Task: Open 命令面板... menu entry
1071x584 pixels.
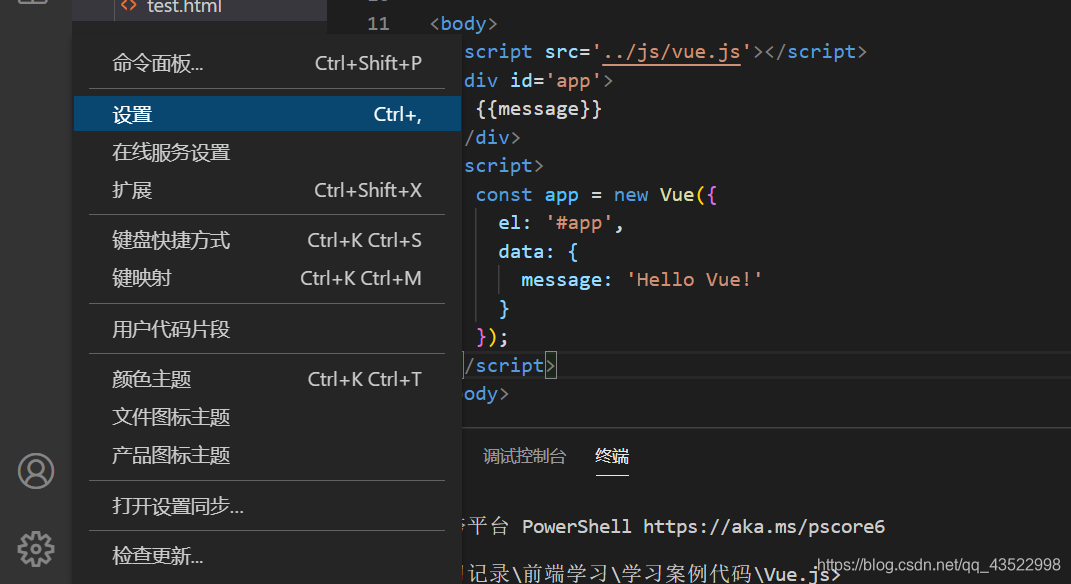Action: click(x=267, y=64)
